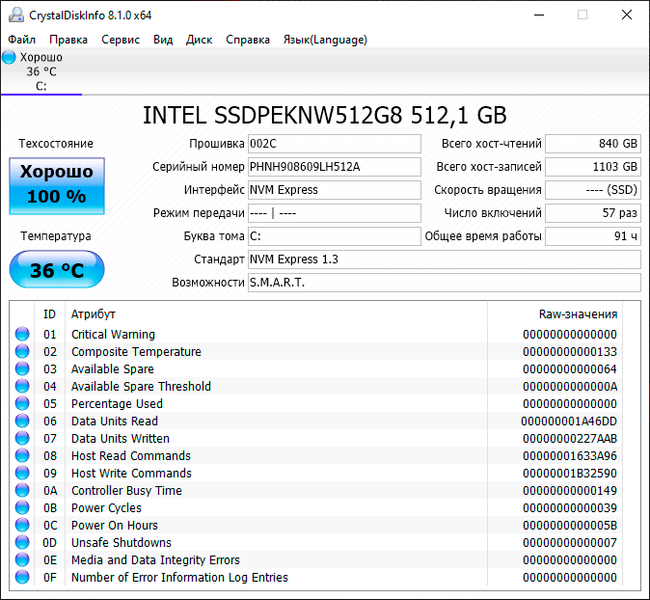Viewport: 650px width, 600px height.
Task: Click the status orb for Percentage Used
Action: tap(22, 404)
